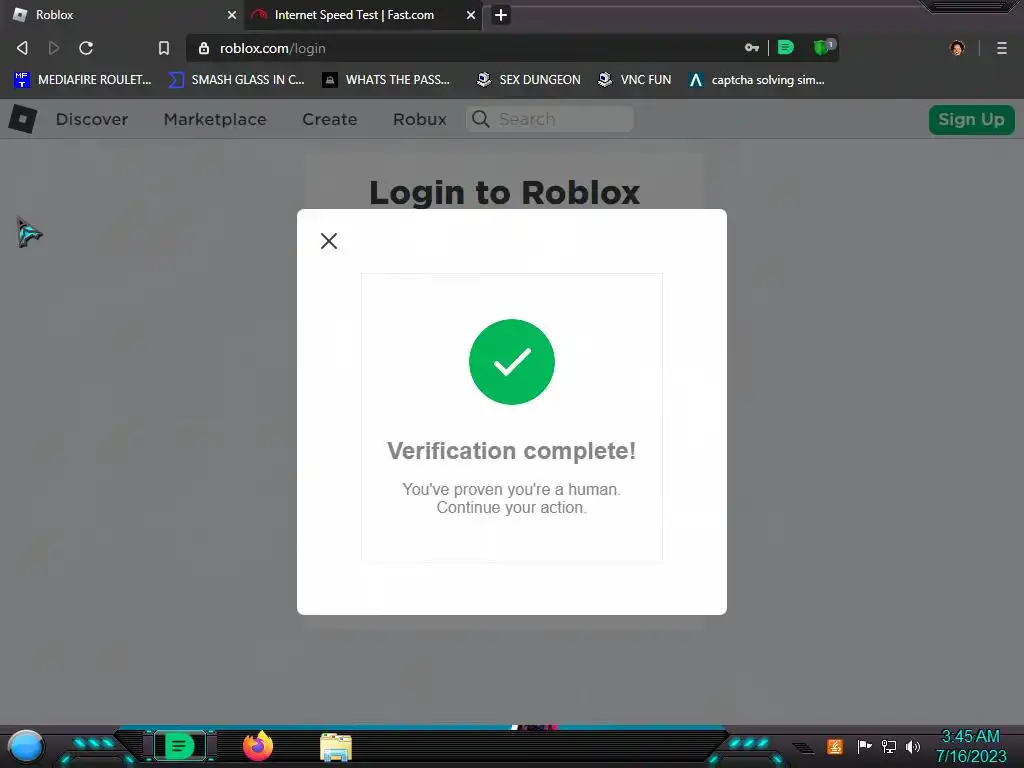
Task: Open the green chat app in taskbar
Action: (179, 746)
